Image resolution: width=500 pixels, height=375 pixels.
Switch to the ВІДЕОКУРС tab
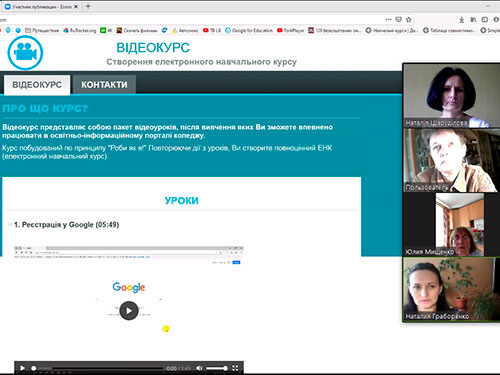(37, 85)
